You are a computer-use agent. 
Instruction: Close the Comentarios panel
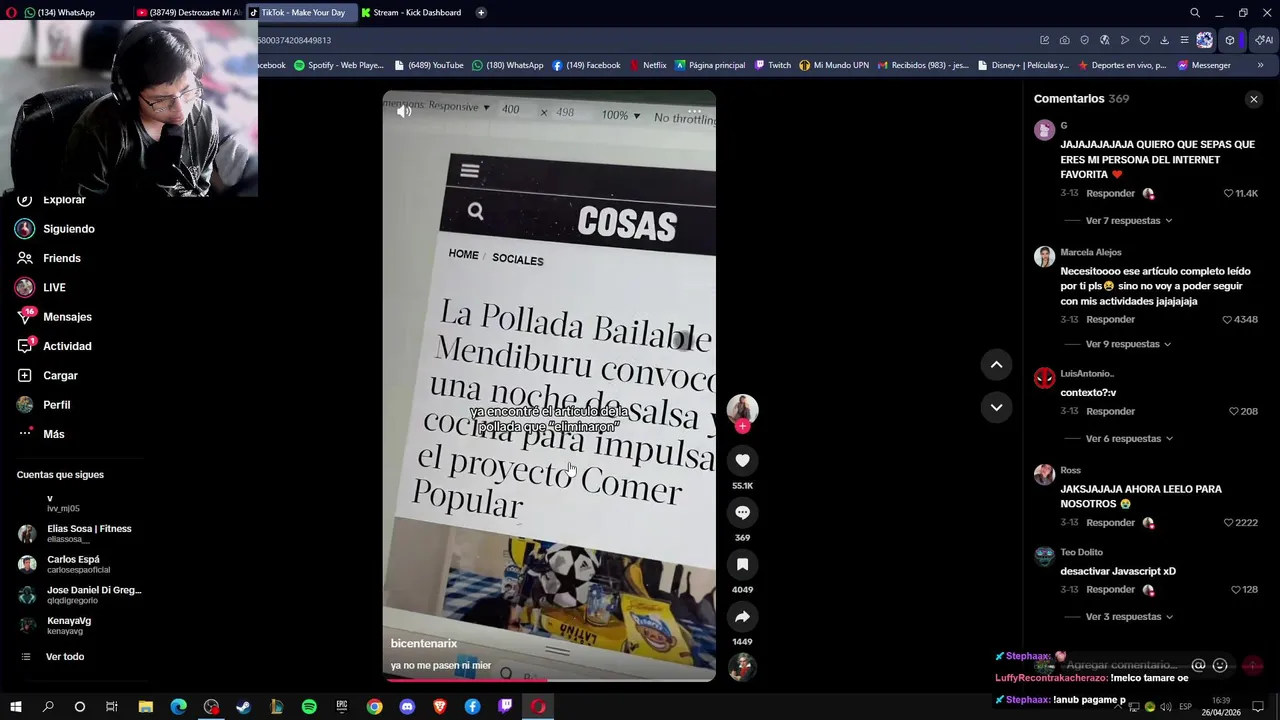pyautogui.click(x=1253, y=99)
